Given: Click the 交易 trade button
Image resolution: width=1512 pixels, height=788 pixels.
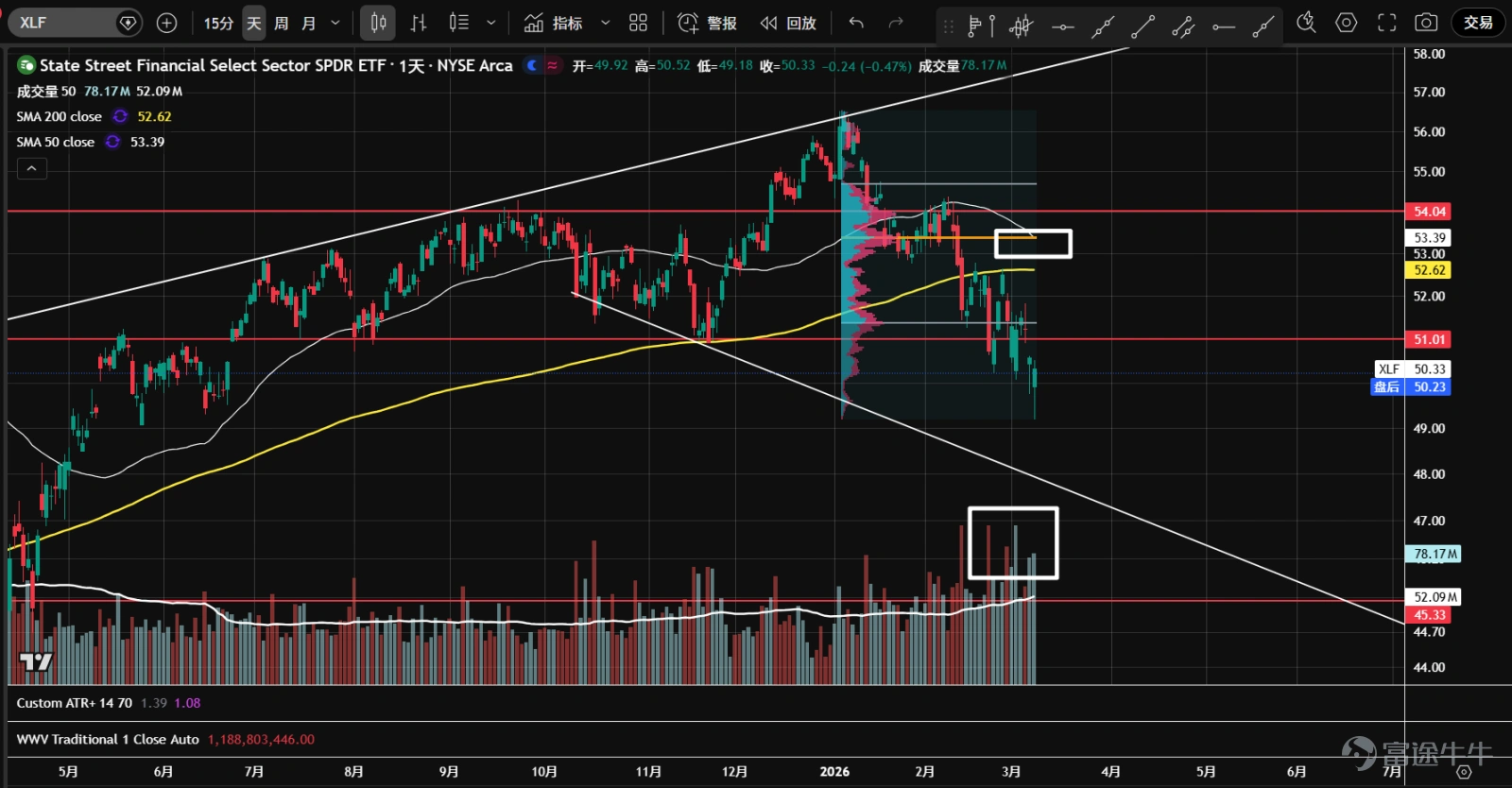Looking at the screenshot, I should 1478,23.
